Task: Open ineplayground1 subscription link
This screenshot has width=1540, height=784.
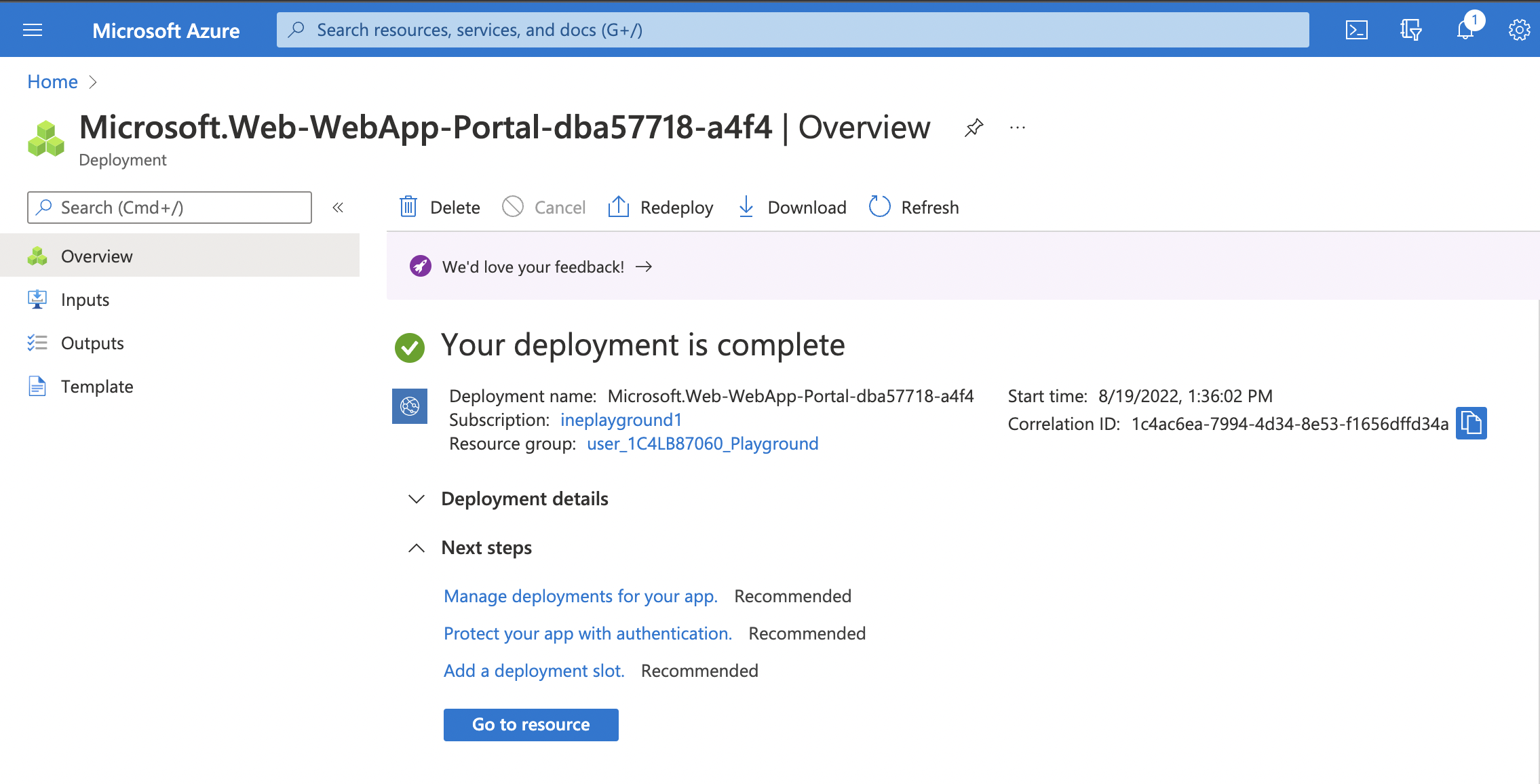Action: point(621,420)
